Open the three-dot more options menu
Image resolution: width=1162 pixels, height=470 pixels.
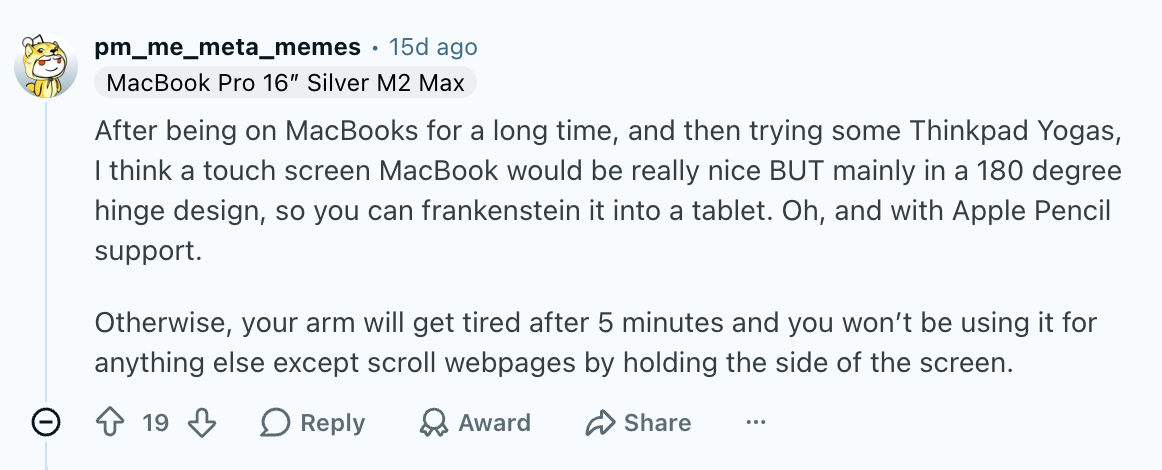(755, 423)
